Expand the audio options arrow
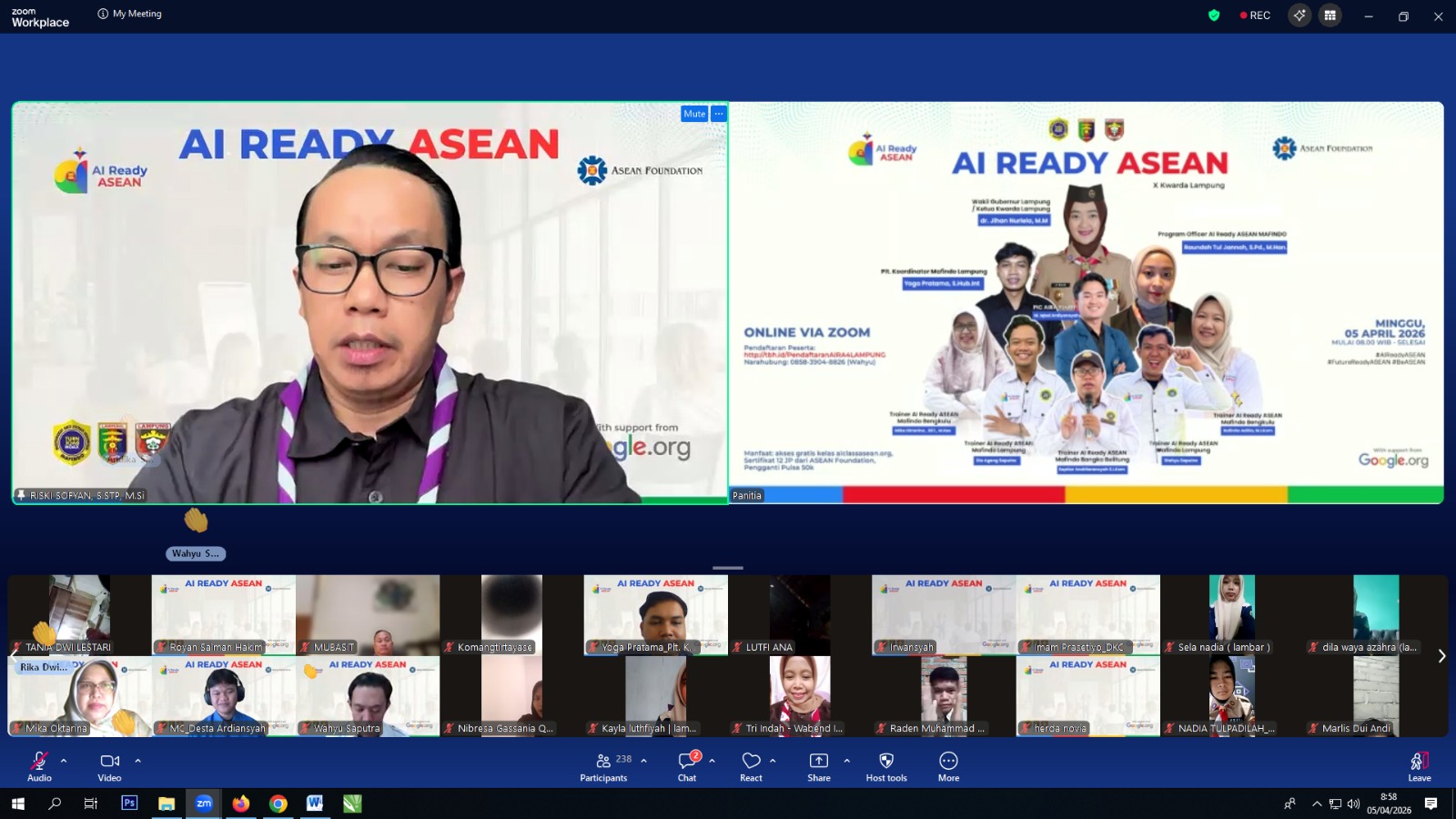This screenshot has height=819, width=1456. [x=64, y=761]
